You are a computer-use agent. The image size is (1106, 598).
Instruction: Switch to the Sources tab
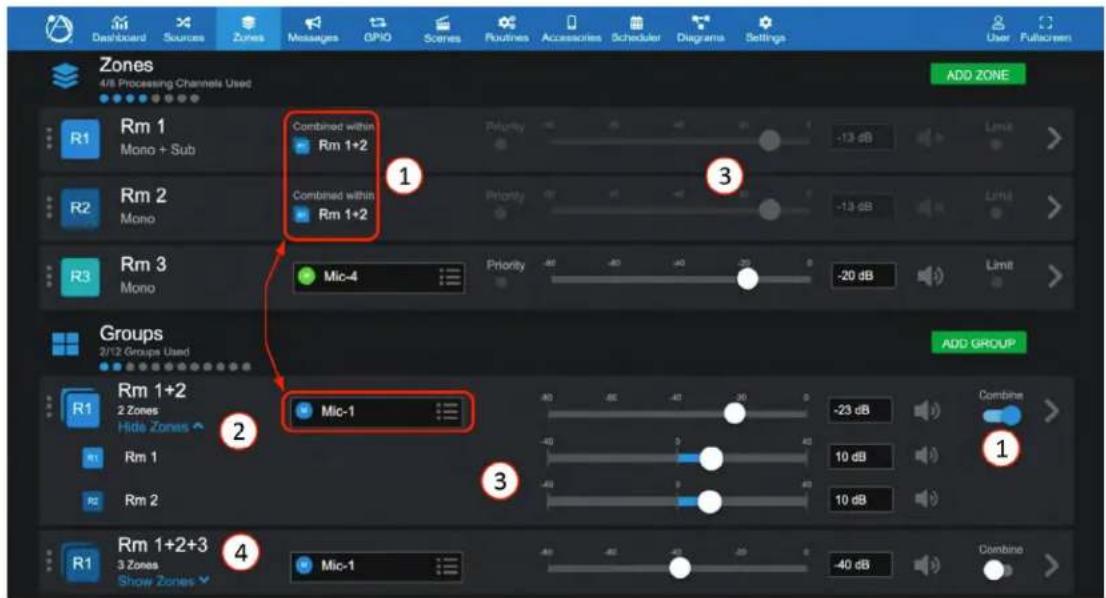pos(183,30)
